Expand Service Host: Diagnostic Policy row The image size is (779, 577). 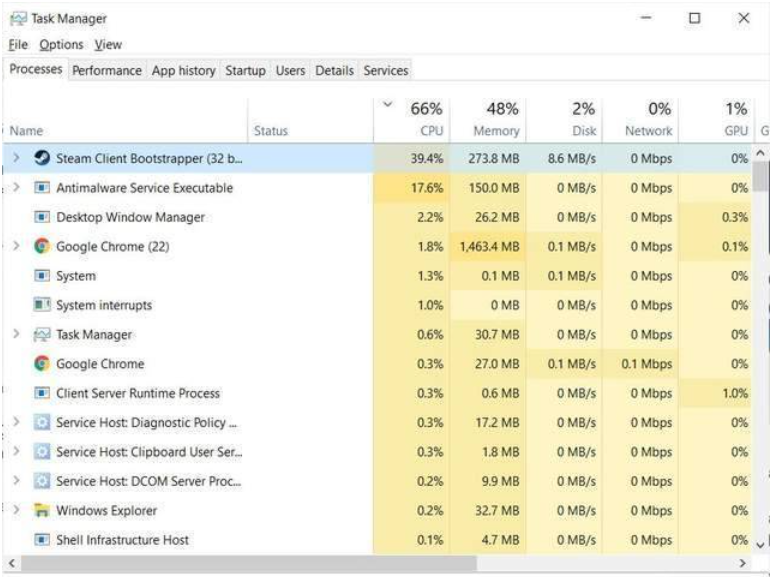[16, 421]
